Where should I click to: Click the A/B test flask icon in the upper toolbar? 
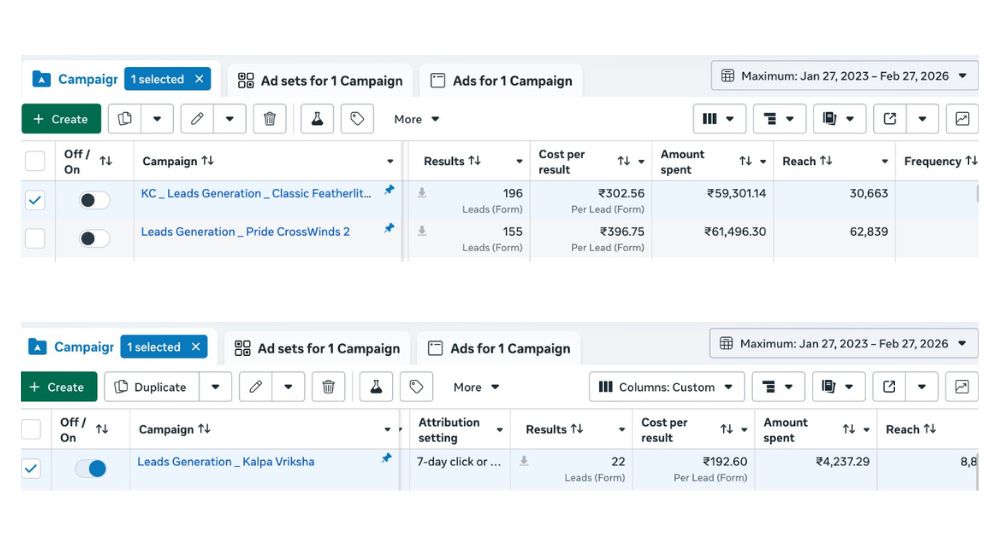(317, 119)
